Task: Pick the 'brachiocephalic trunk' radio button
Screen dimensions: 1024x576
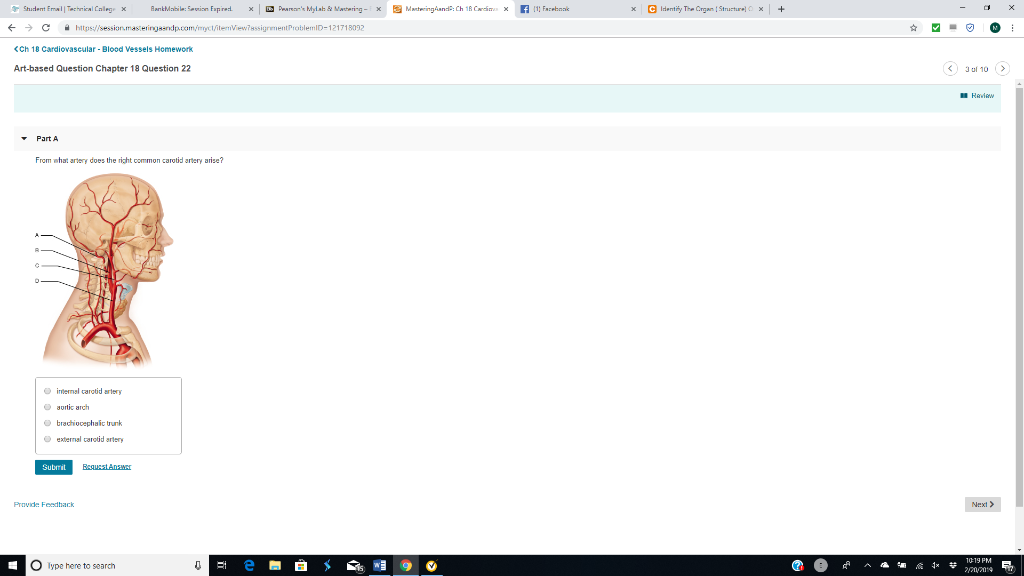Action: [48, 423]
